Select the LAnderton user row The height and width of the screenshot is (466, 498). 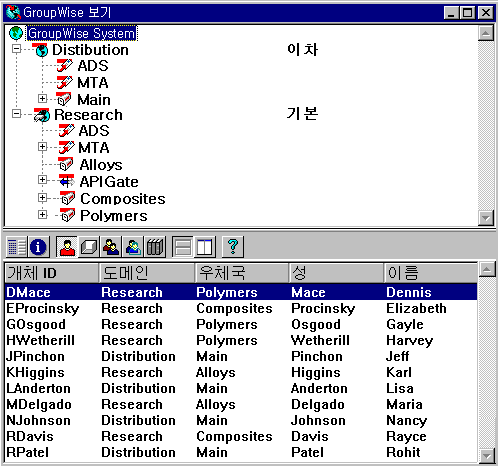[x=241, y=388]
